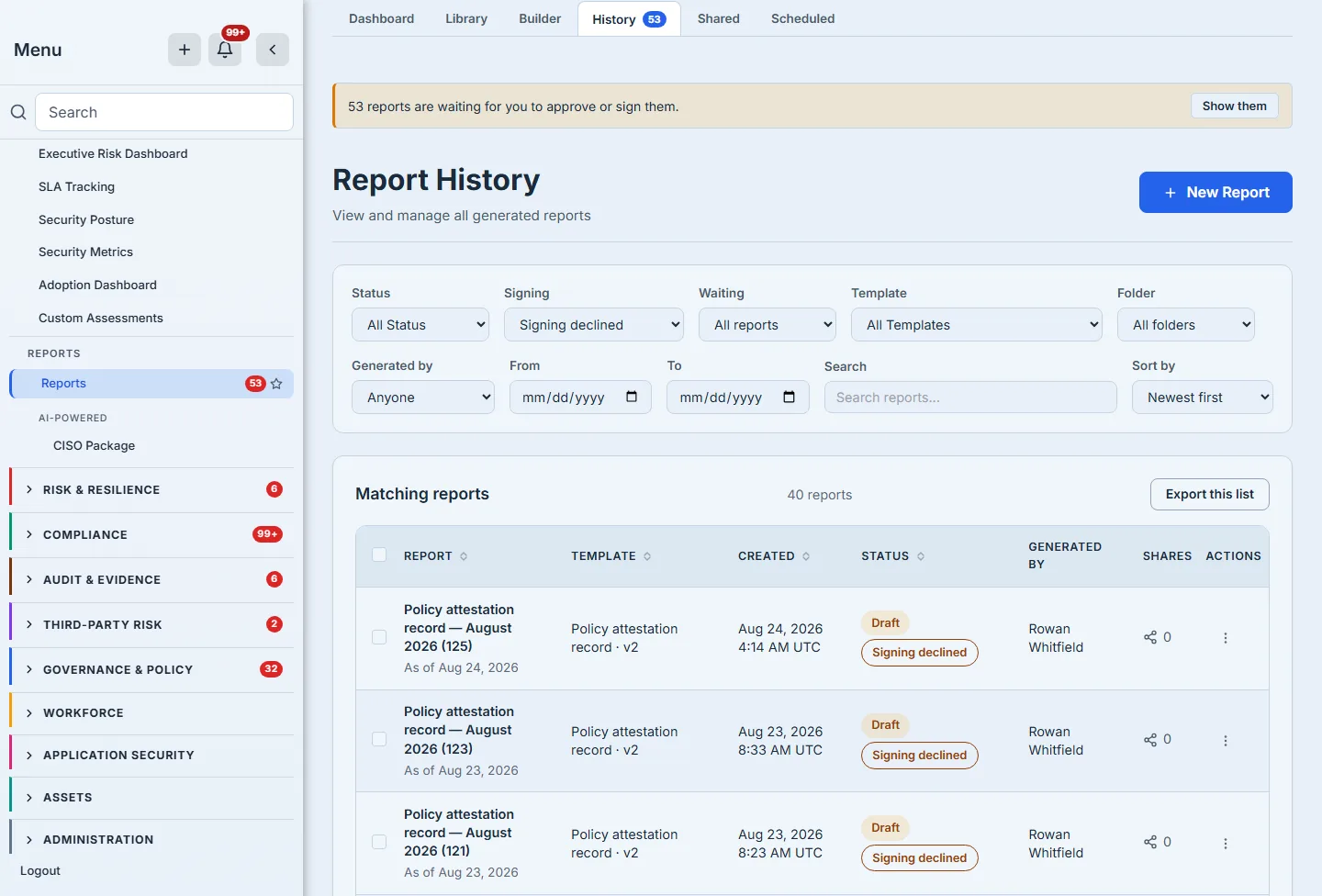Open Custom Assessments page

pyautogui.click(x=101, y=319)
